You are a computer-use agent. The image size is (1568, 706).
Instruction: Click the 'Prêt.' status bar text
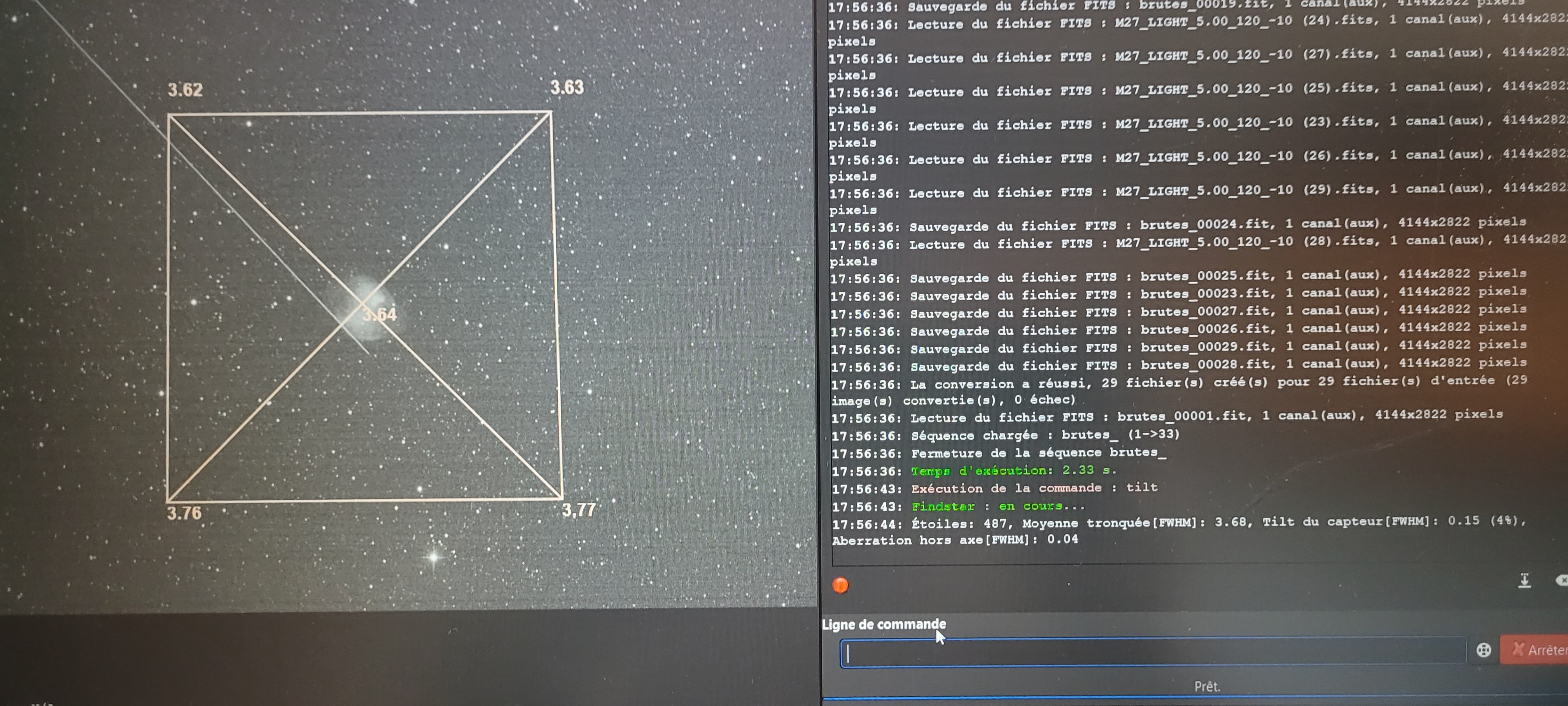pyautogui.click(x=1207, y=687)
